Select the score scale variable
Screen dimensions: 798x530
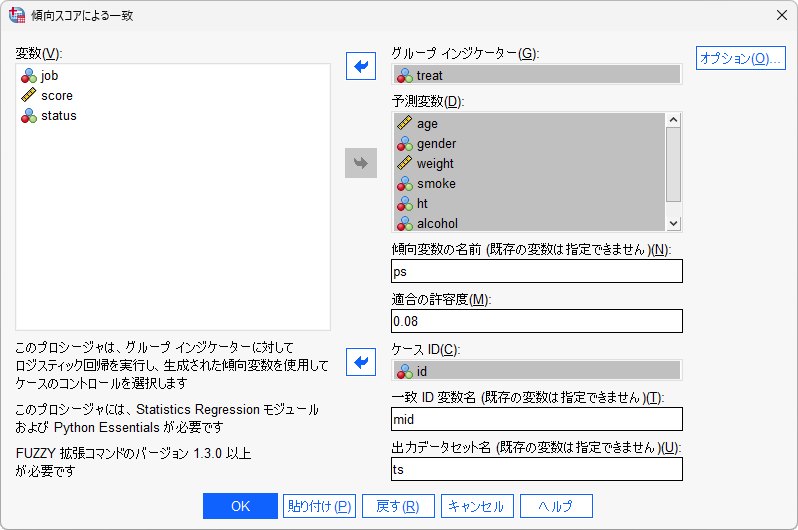(57, 95)
